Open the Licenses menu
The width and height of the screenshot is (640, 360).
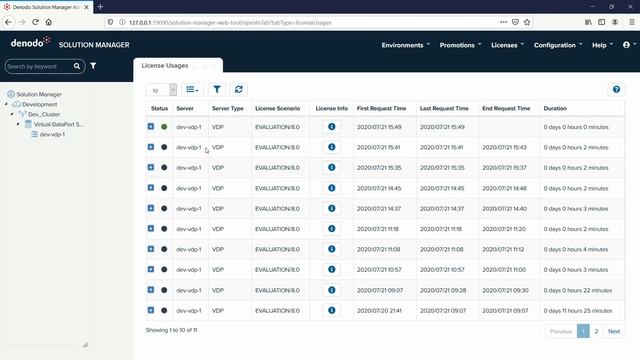tap(507, 45)
